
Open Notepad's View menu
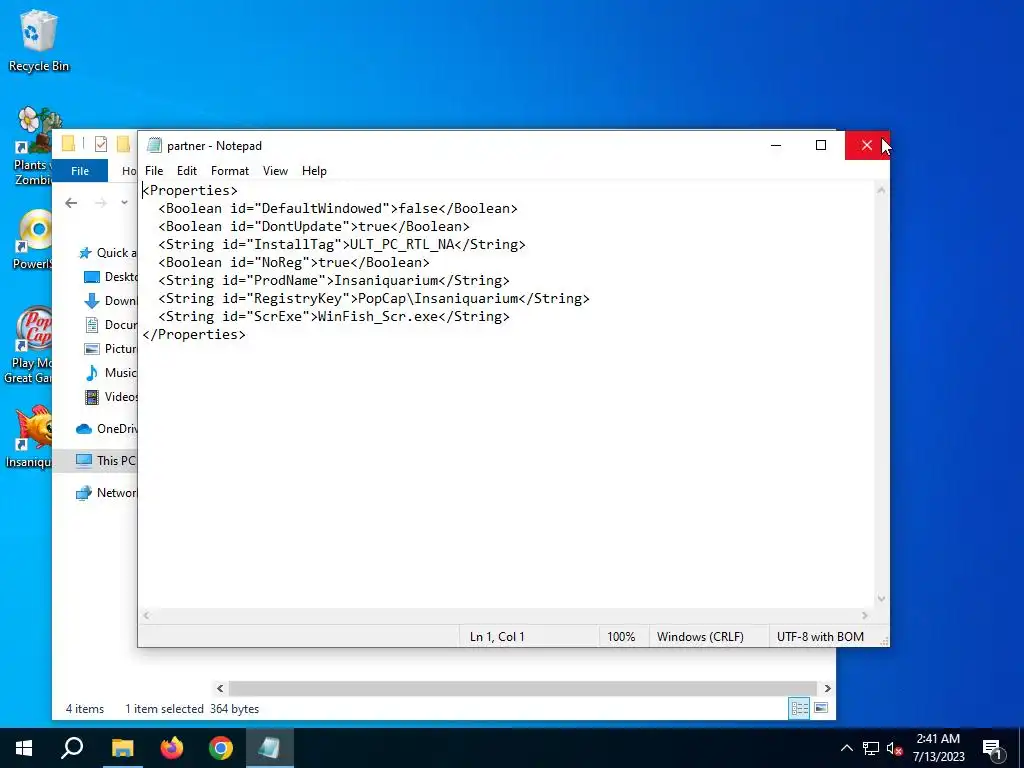[x=275, y=171]
